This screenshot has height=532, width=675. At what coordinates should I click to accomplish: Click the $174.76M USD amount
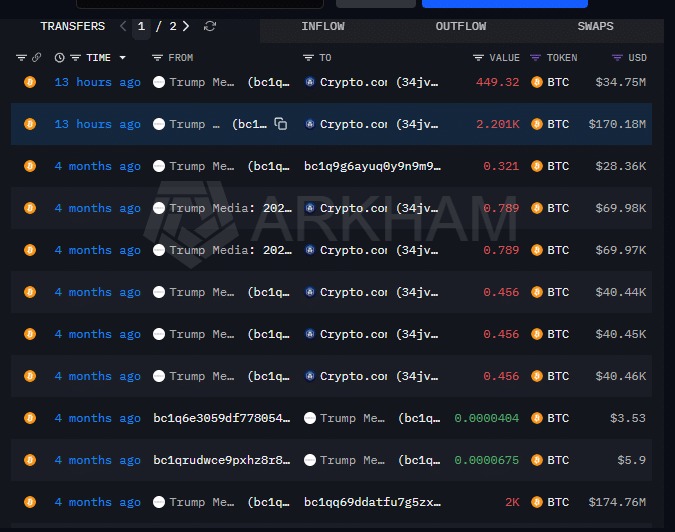tap(617, 502)
